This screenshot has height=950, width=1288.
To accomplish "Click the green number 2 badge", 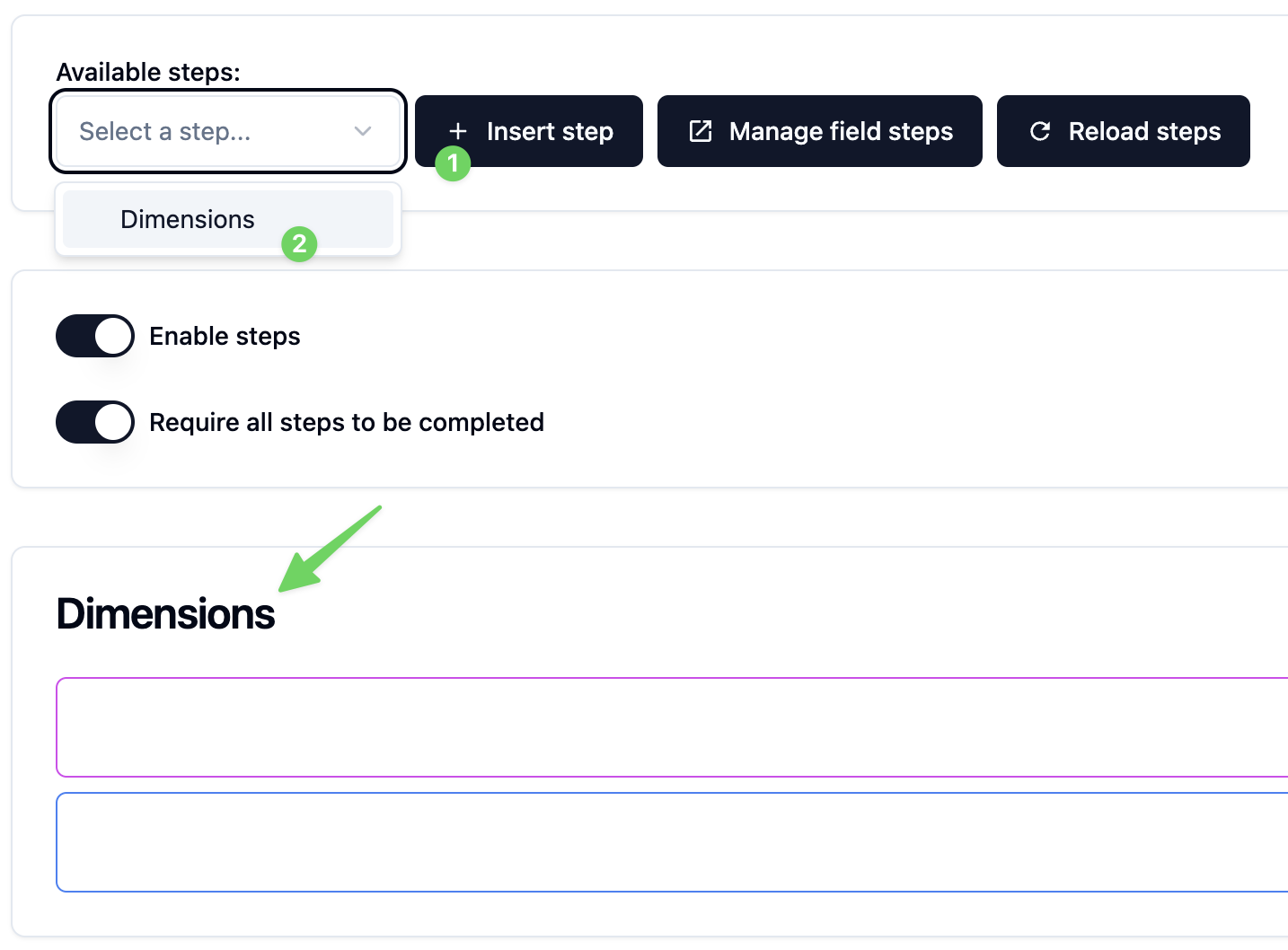I will 299,243.
